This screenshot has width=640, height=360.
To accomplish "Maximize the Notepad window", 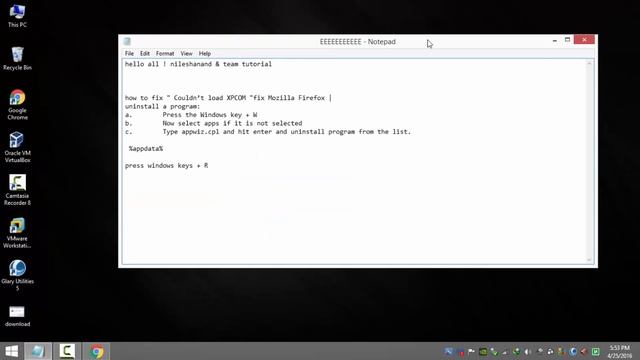I will point(567,40).
